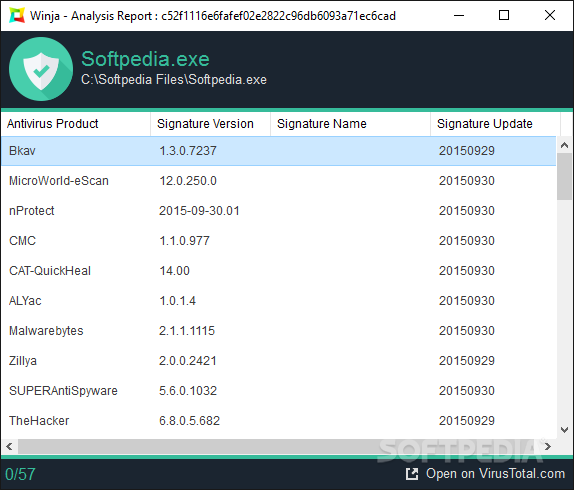Click the 0/57 detection count
574x490 pixels.
click(20, 474)
